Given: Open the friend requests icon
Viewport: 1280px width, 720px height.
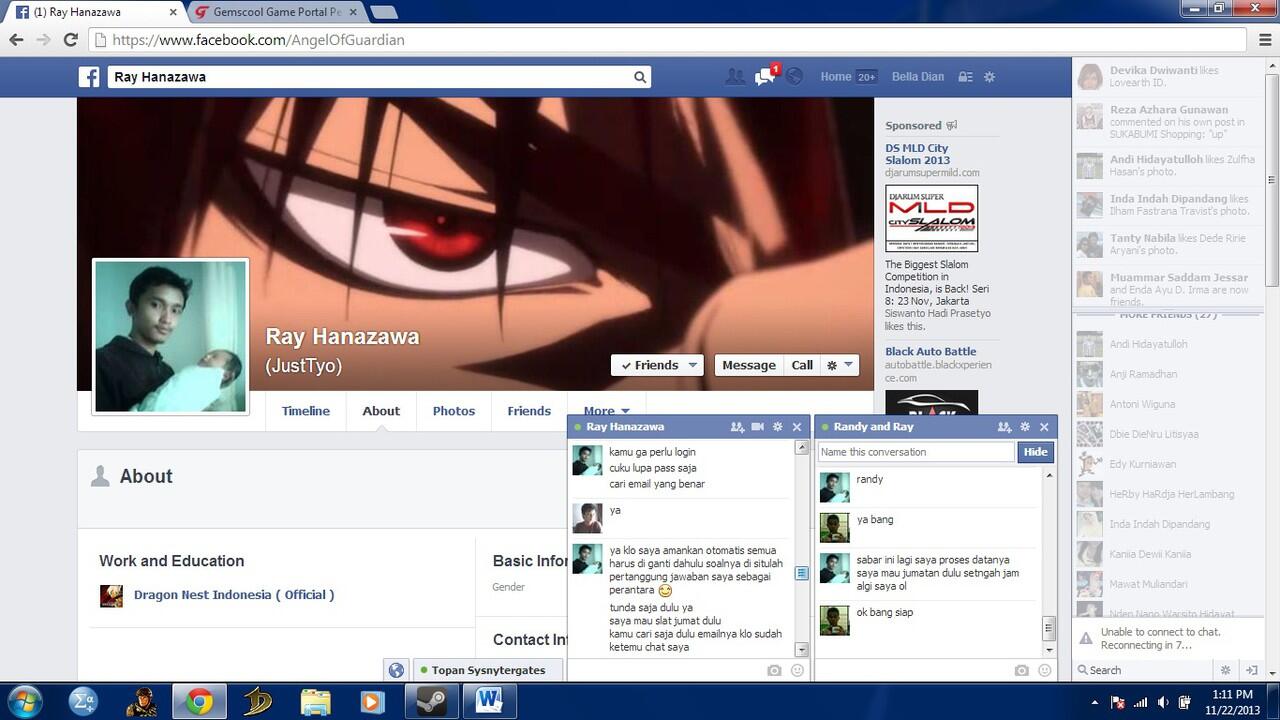Looking at the screenshot, I should (x=735, y=77).
